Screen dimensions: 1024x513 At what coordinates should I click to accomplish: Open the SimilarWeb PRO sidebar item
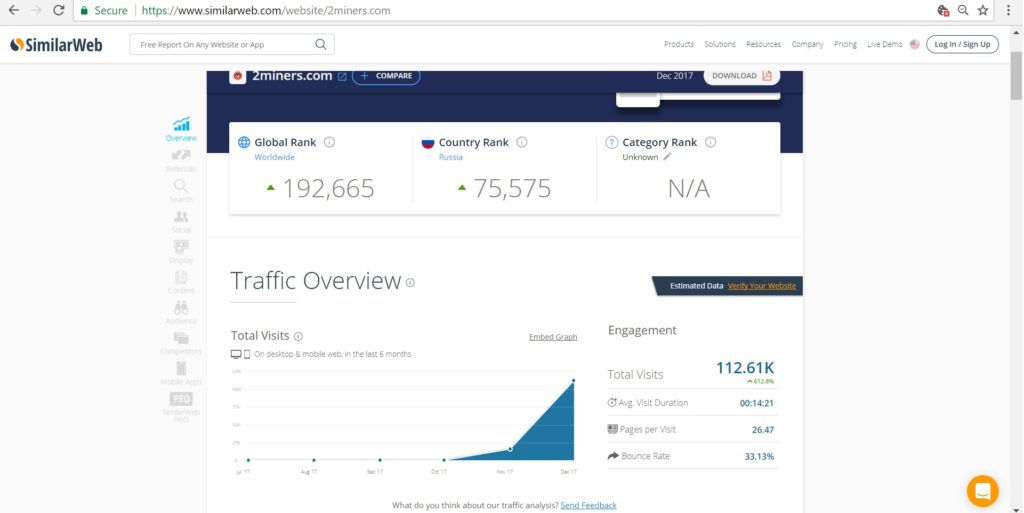tap(181, 407)
